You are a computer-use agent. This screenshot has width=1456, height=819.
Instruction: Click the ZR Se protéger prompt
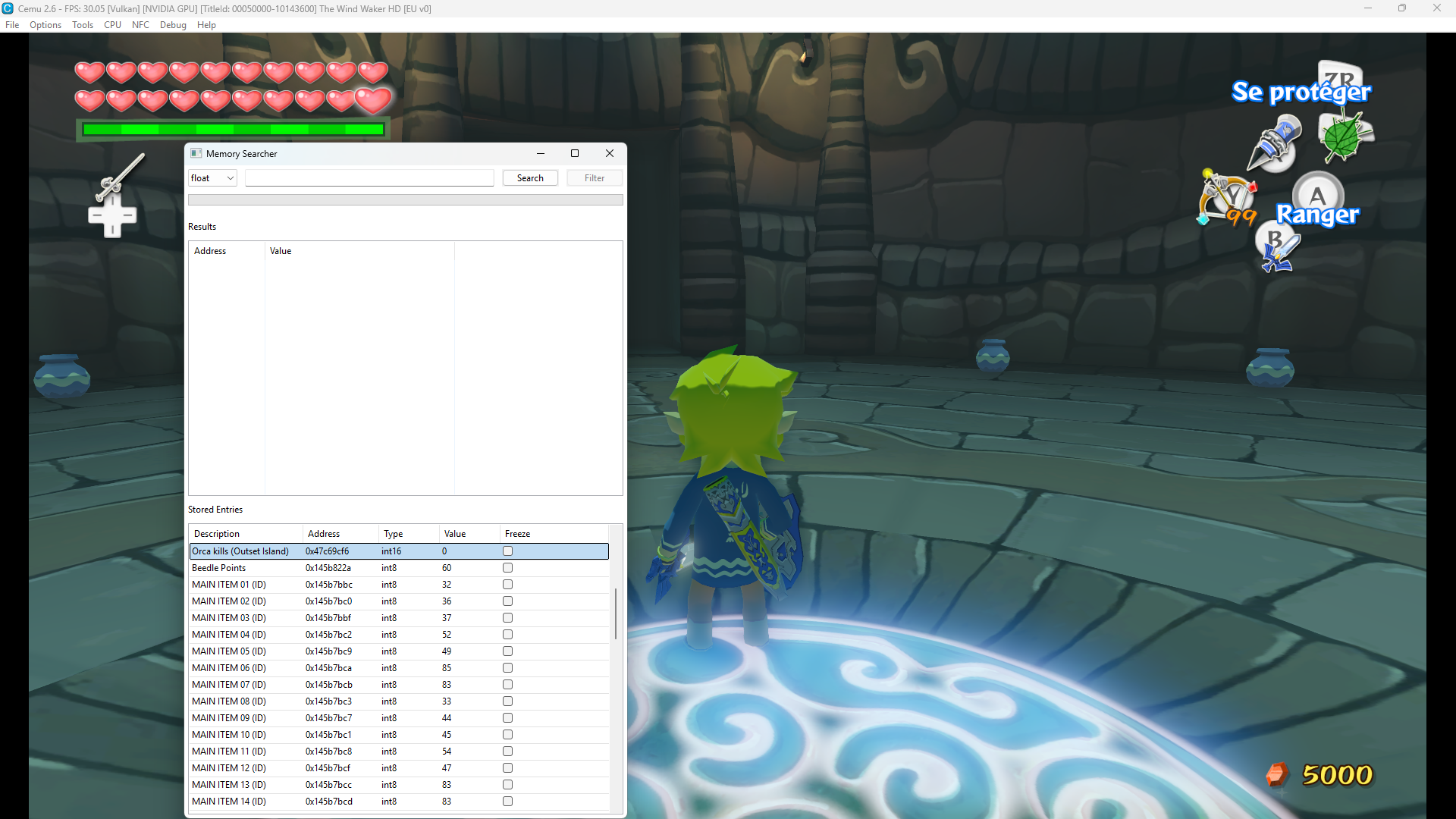pos(1301,84)
